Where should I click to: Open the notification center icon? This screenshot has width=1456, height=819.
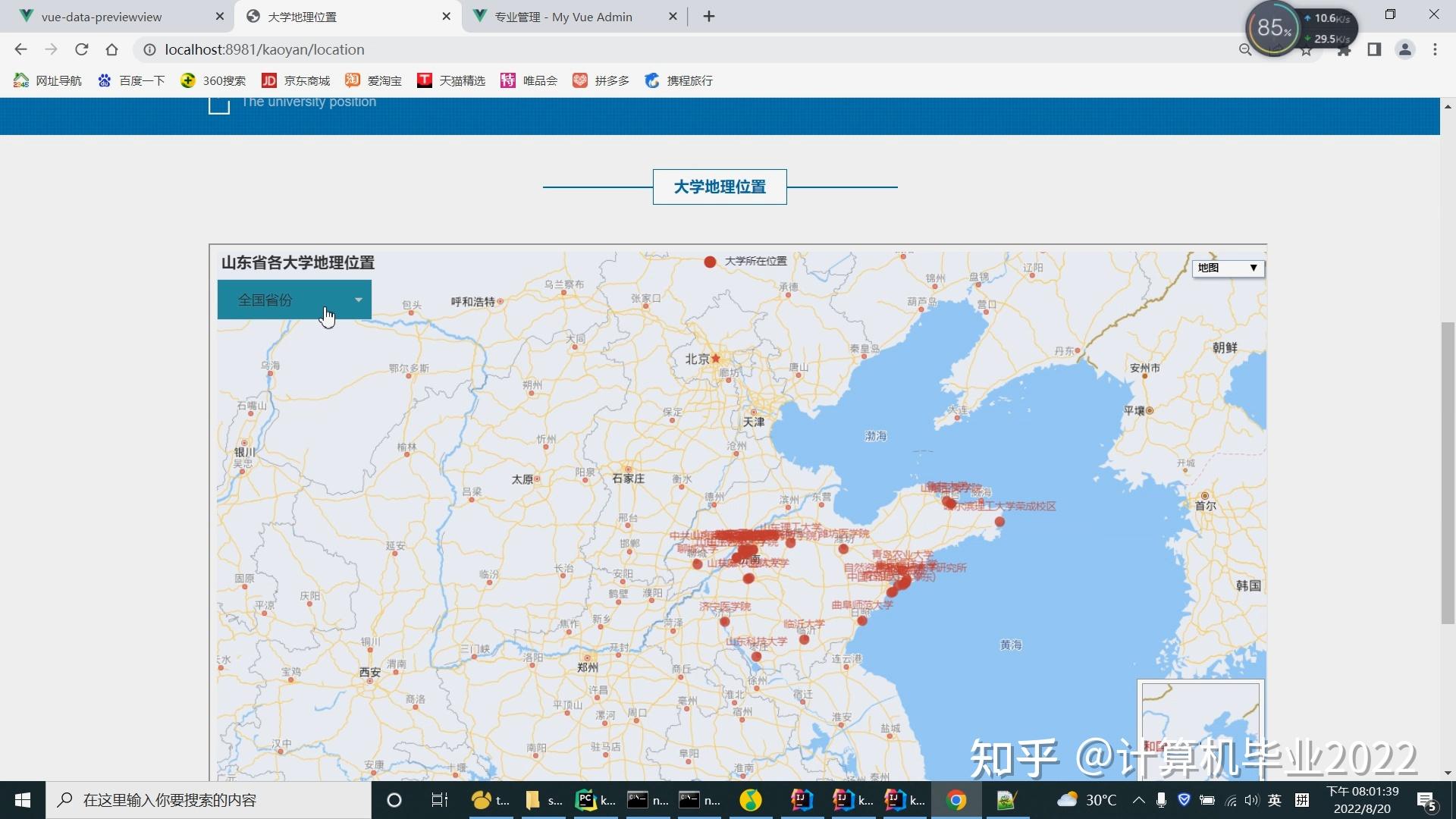click(x=1427, y=801)
